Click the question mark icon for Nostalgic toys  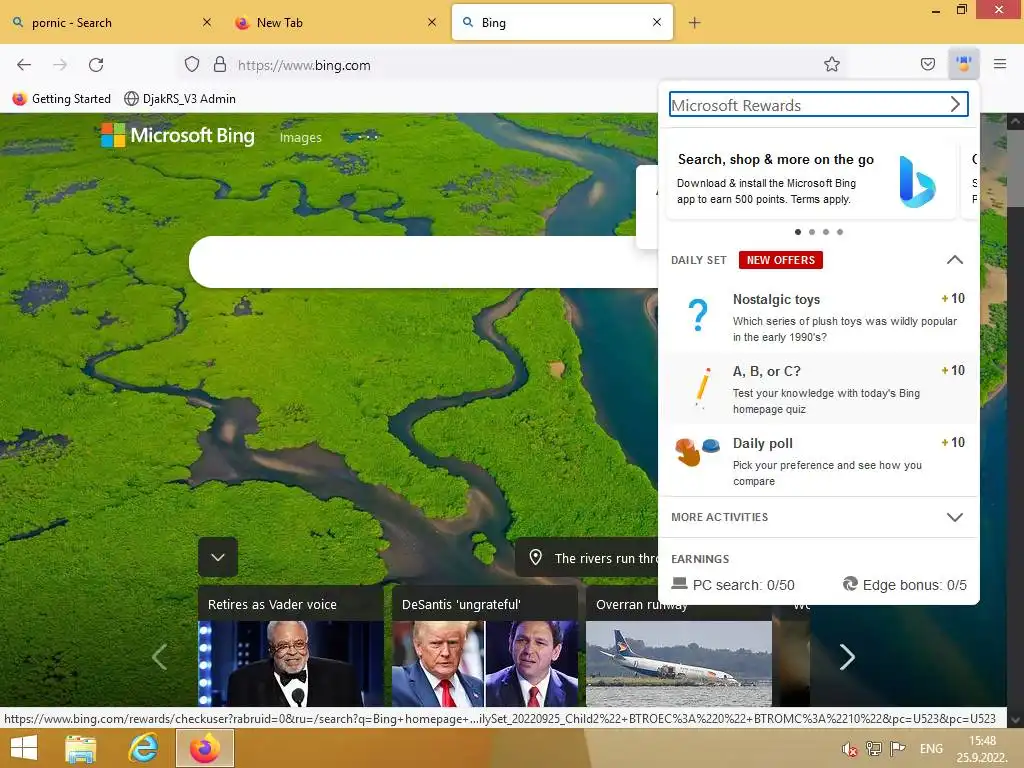coord(697,315)
